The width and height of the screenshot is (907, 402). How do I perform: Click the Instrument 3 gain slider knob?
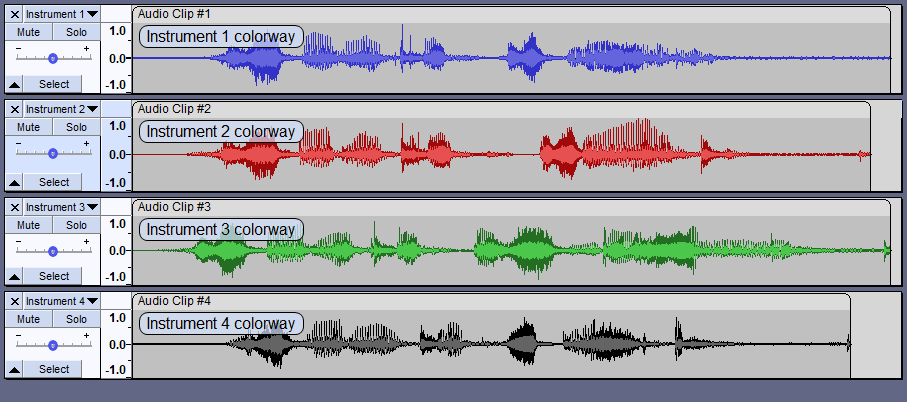tap(53, 251)
